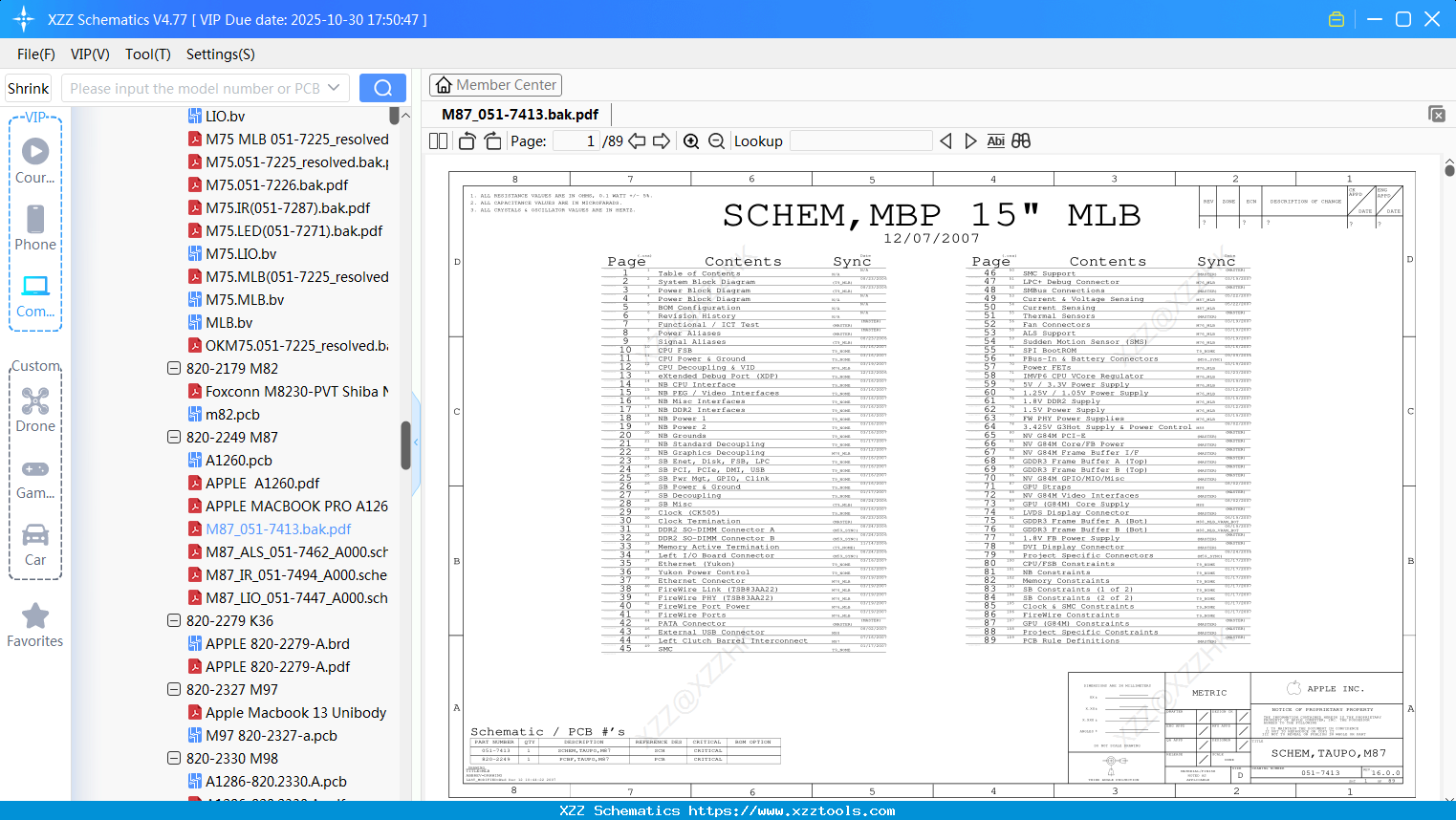Open the Game console category

click(x=35, y=478)
